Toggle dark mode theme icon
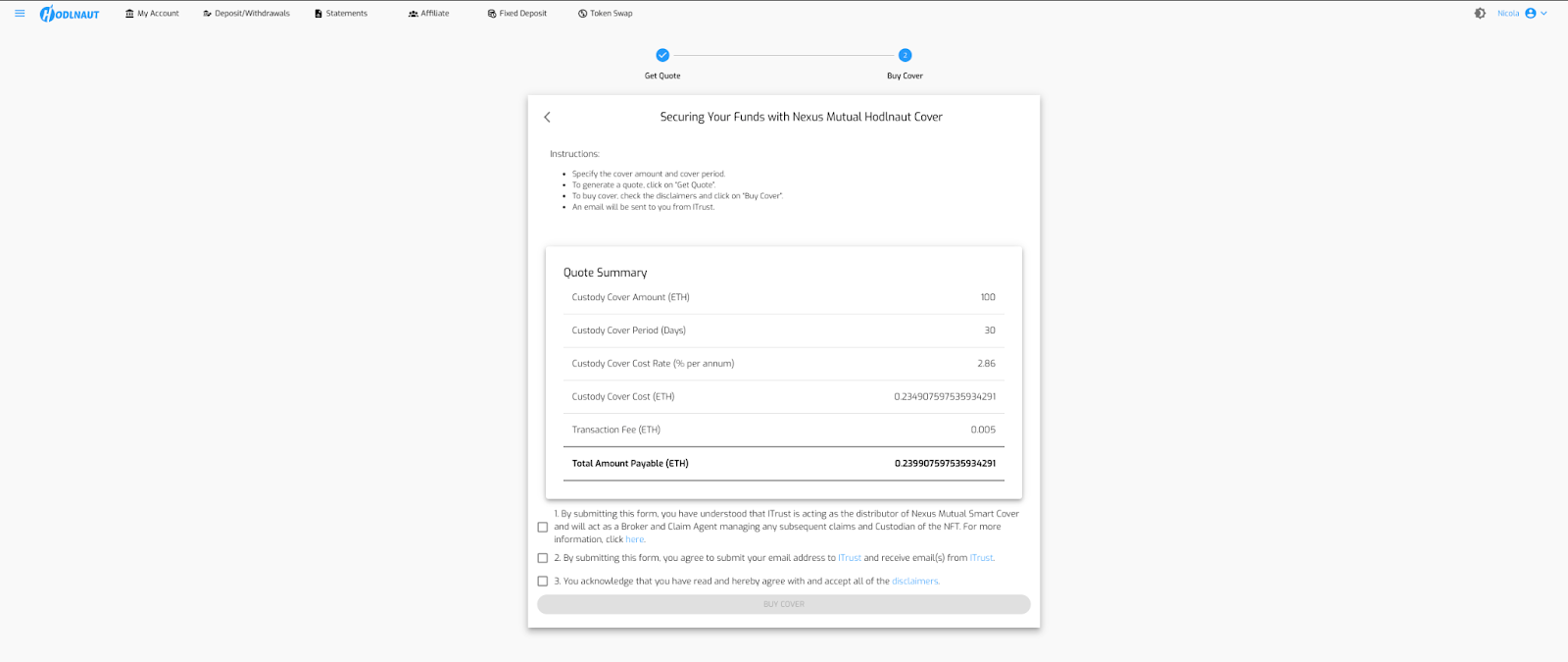 pyautogui.click(x=1480, y=14)
